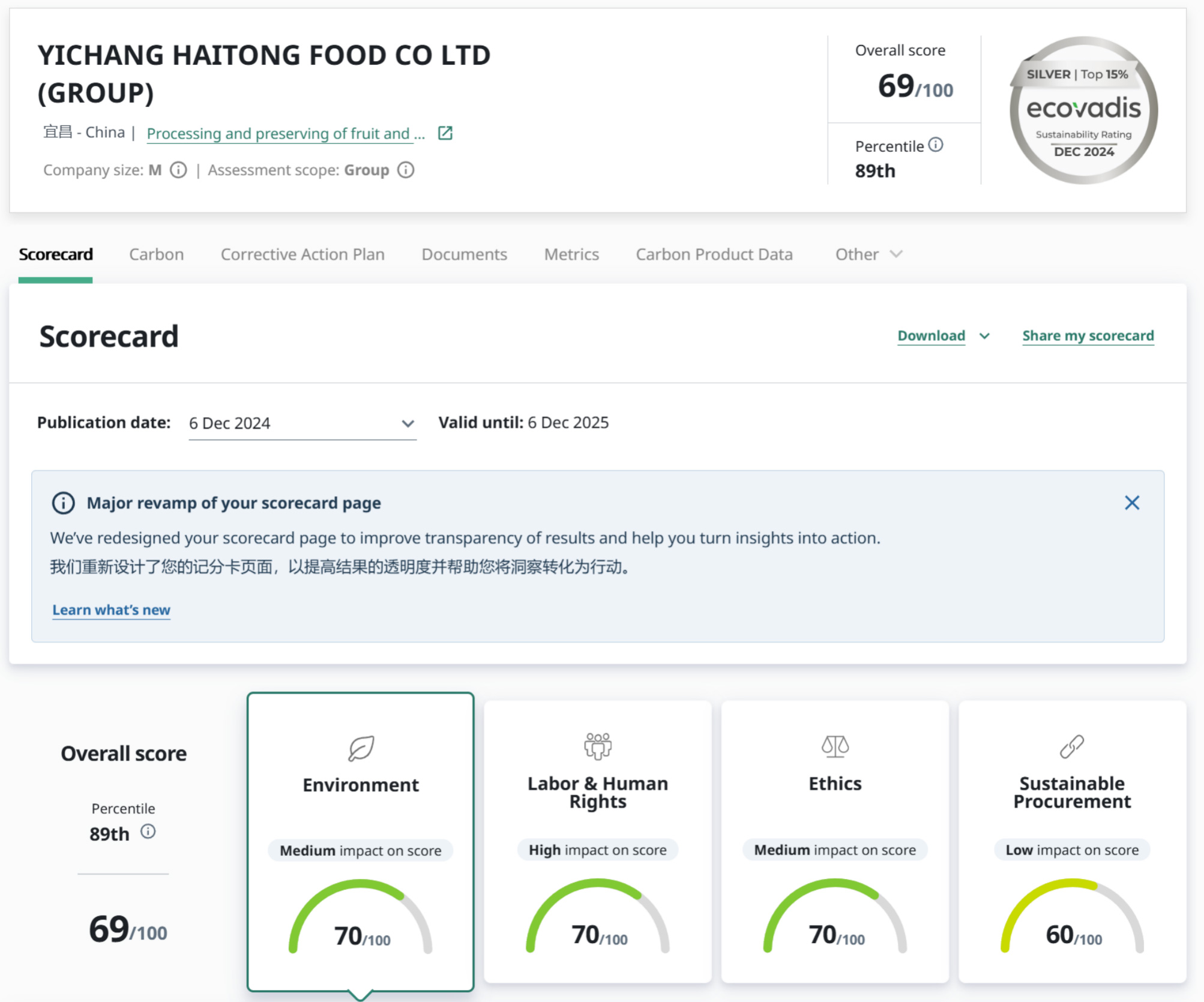
Task: Click company name Yichang Haitong Food heading
Action: click(x=264, y=74)
